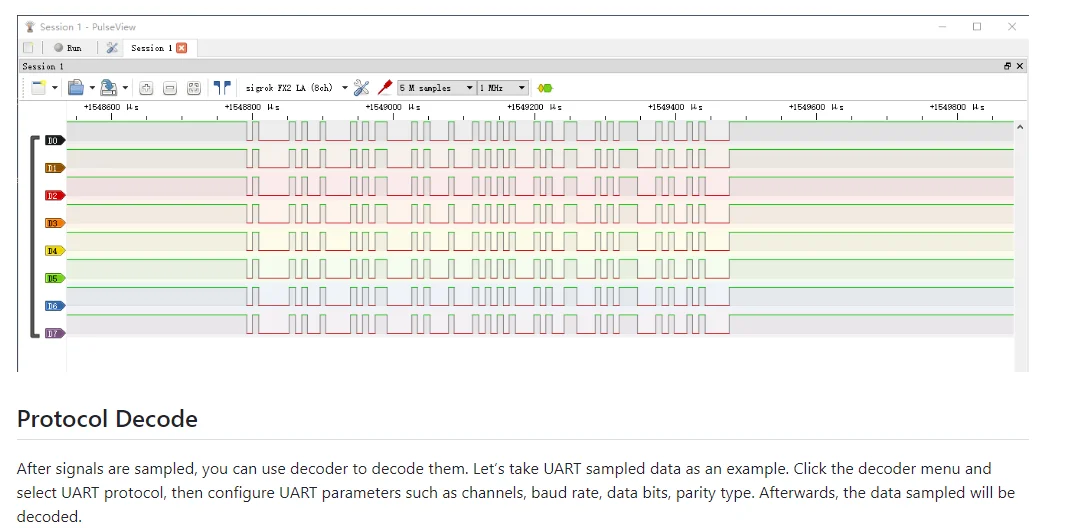Image resolution: width=1068 pixels, height=528 pixels.
Task: Open settings wrench icon beside Session 1 tab
Action: [x=112, y=48]
